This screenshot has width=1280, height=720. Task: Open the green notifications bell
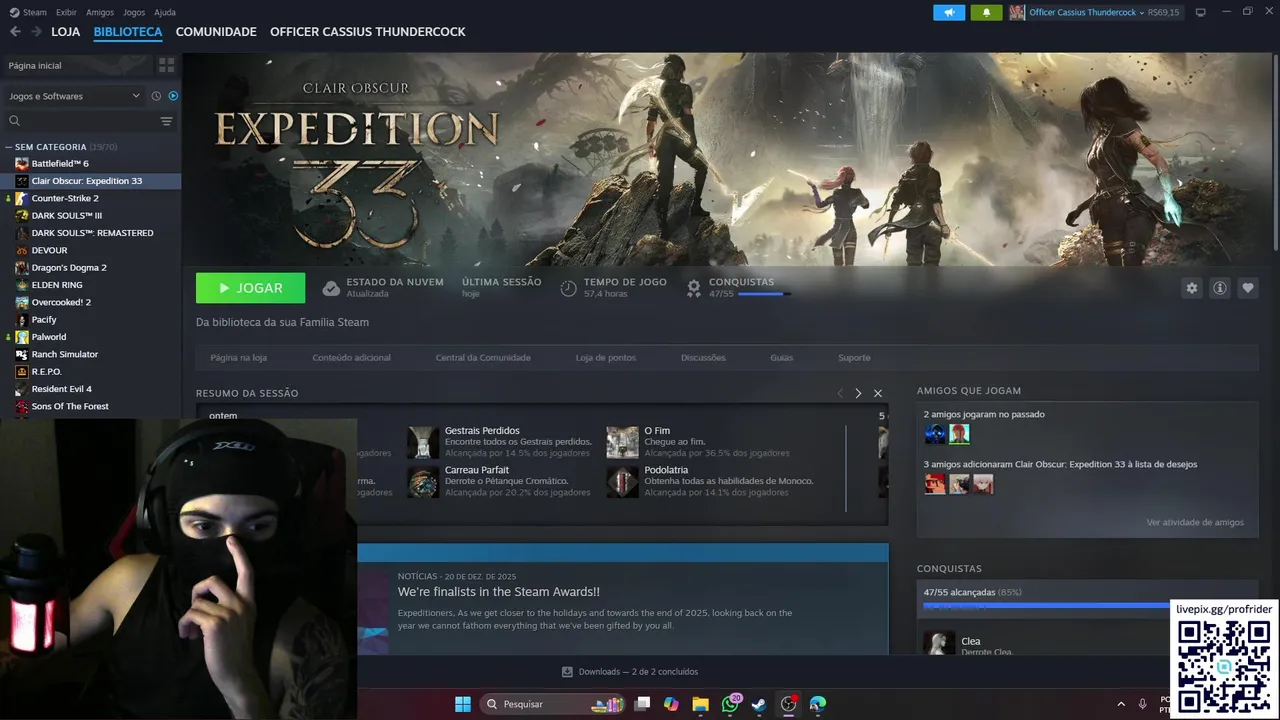point(986,12)
